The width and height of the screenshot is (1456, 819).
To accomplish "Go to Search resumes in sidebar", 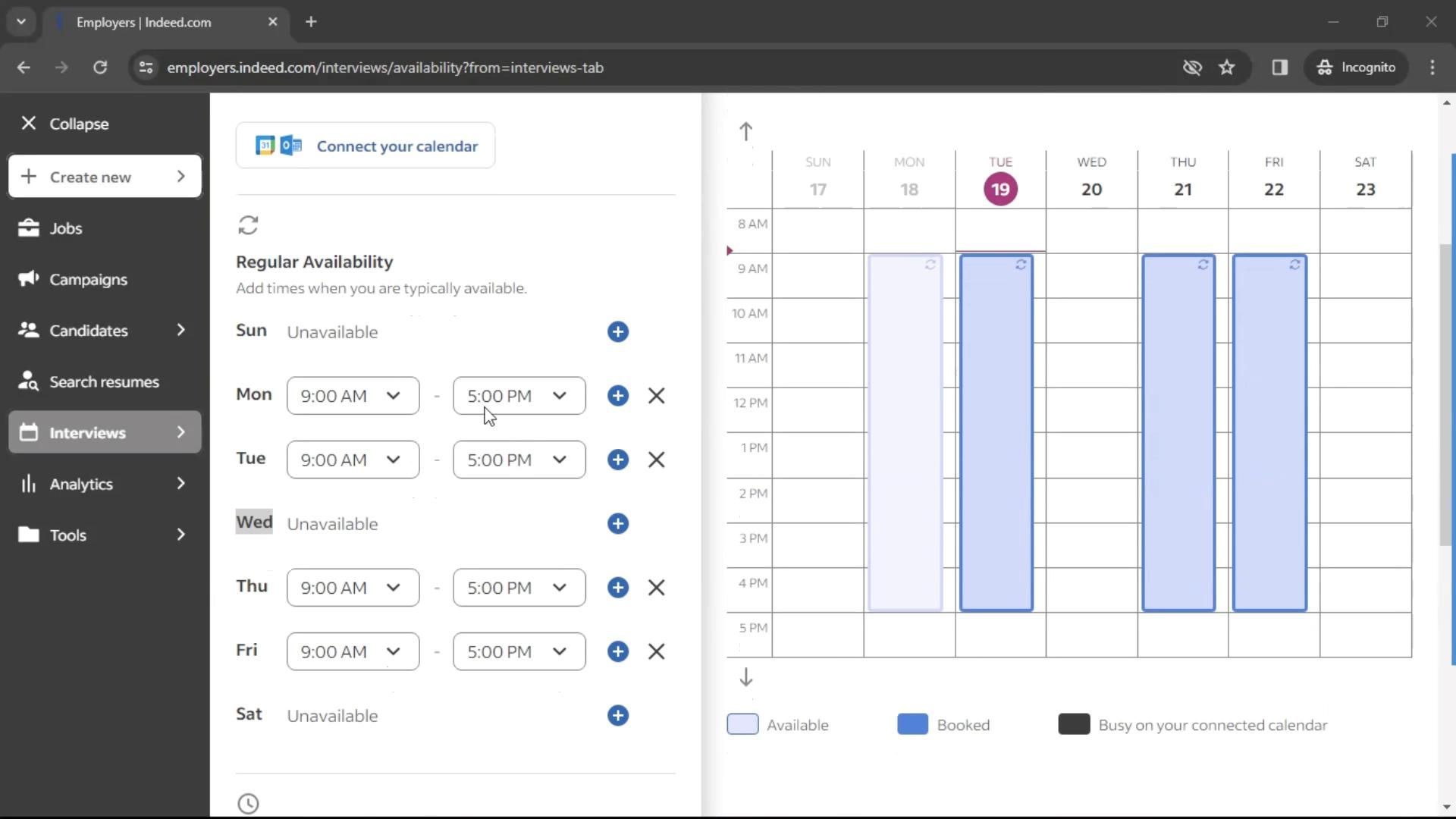I will (104, 381).
